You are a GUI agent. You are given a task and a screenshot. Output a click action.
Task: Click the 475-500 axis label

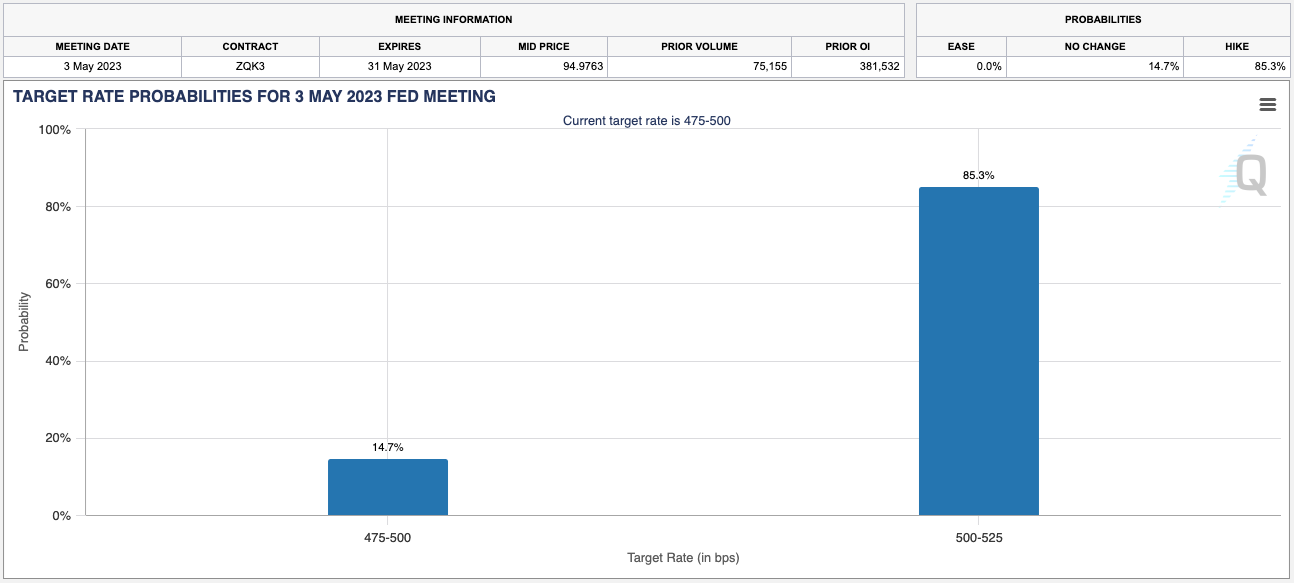coord(387,537)
